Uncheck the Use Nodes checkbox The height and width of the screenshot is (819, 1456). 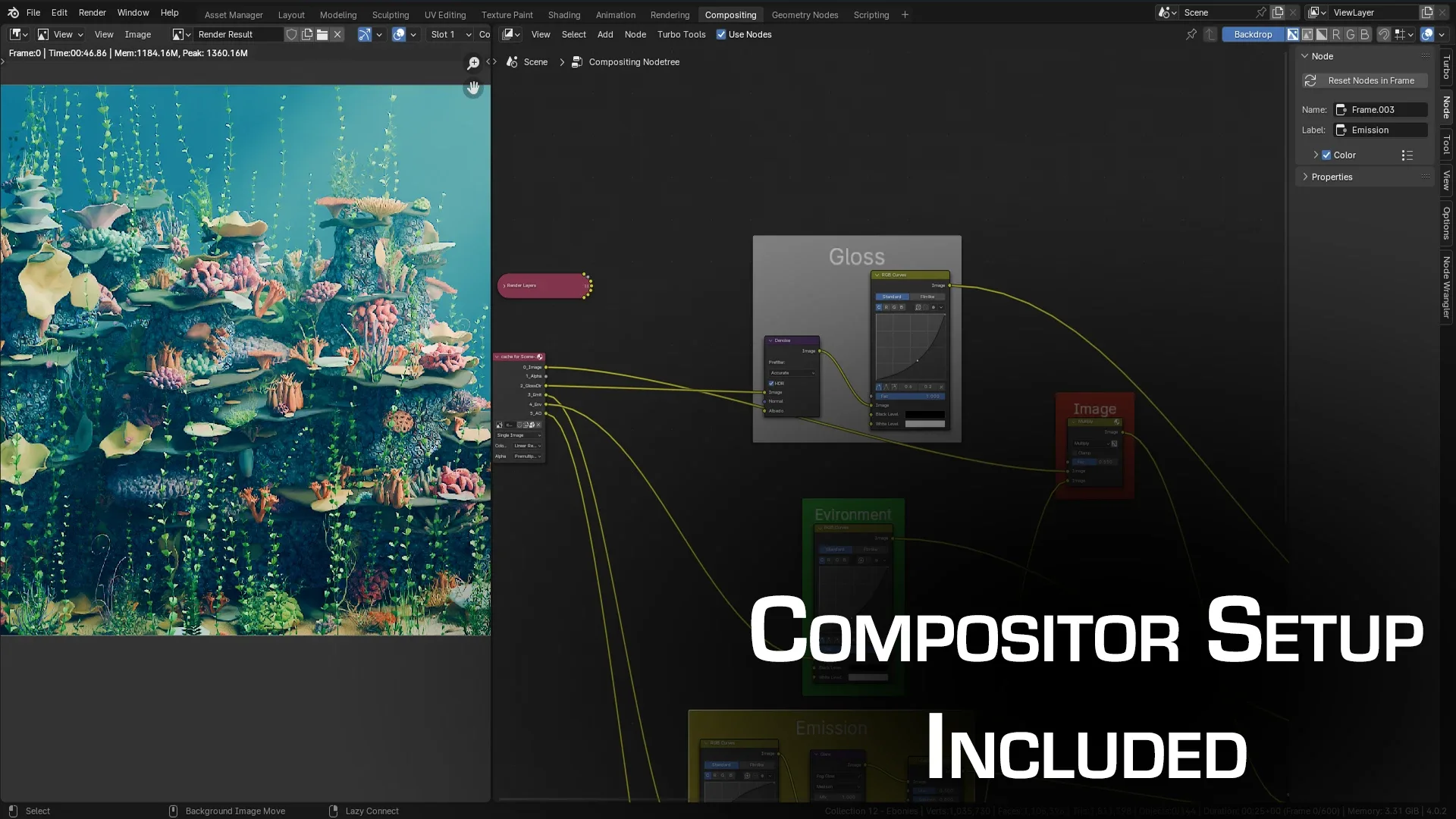tap(721, 34)
